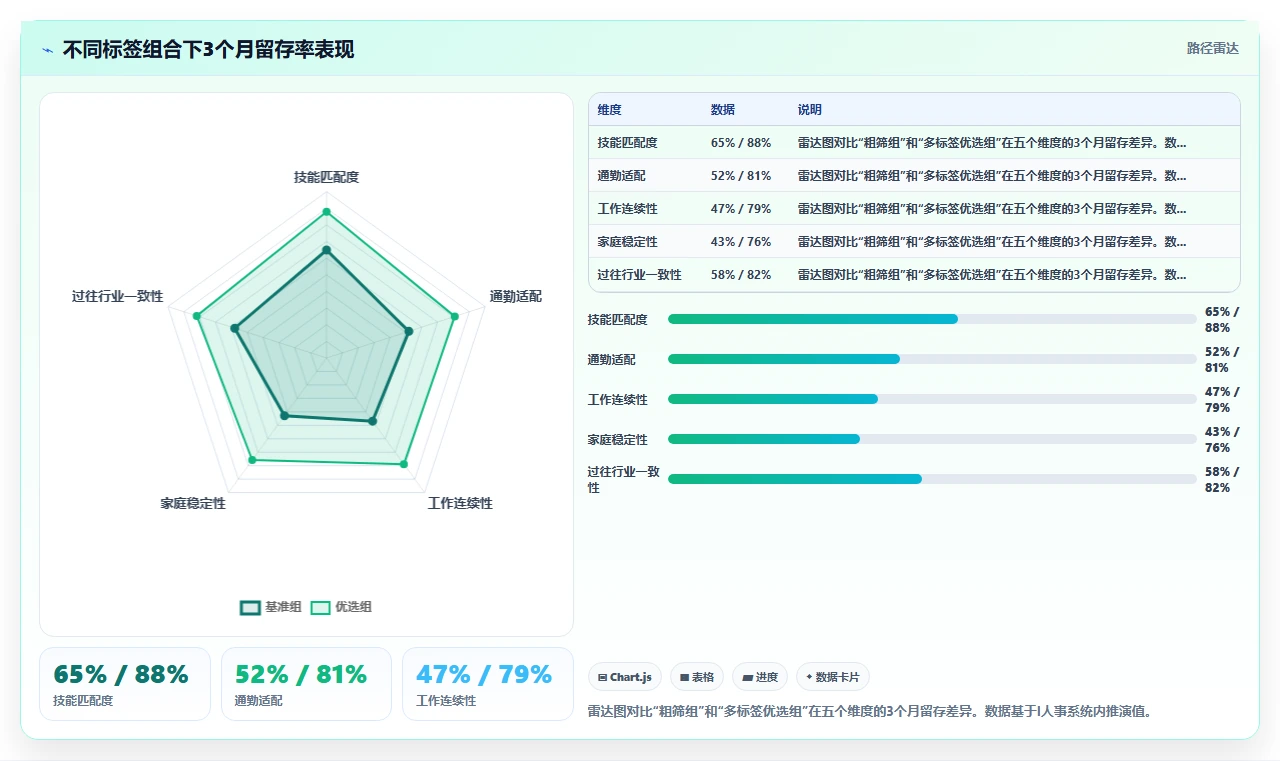Viewport: 1280px width, 761px height.
Task: Click the 家庭稳定性 progress bar
Action: click(x=932, y=439)
